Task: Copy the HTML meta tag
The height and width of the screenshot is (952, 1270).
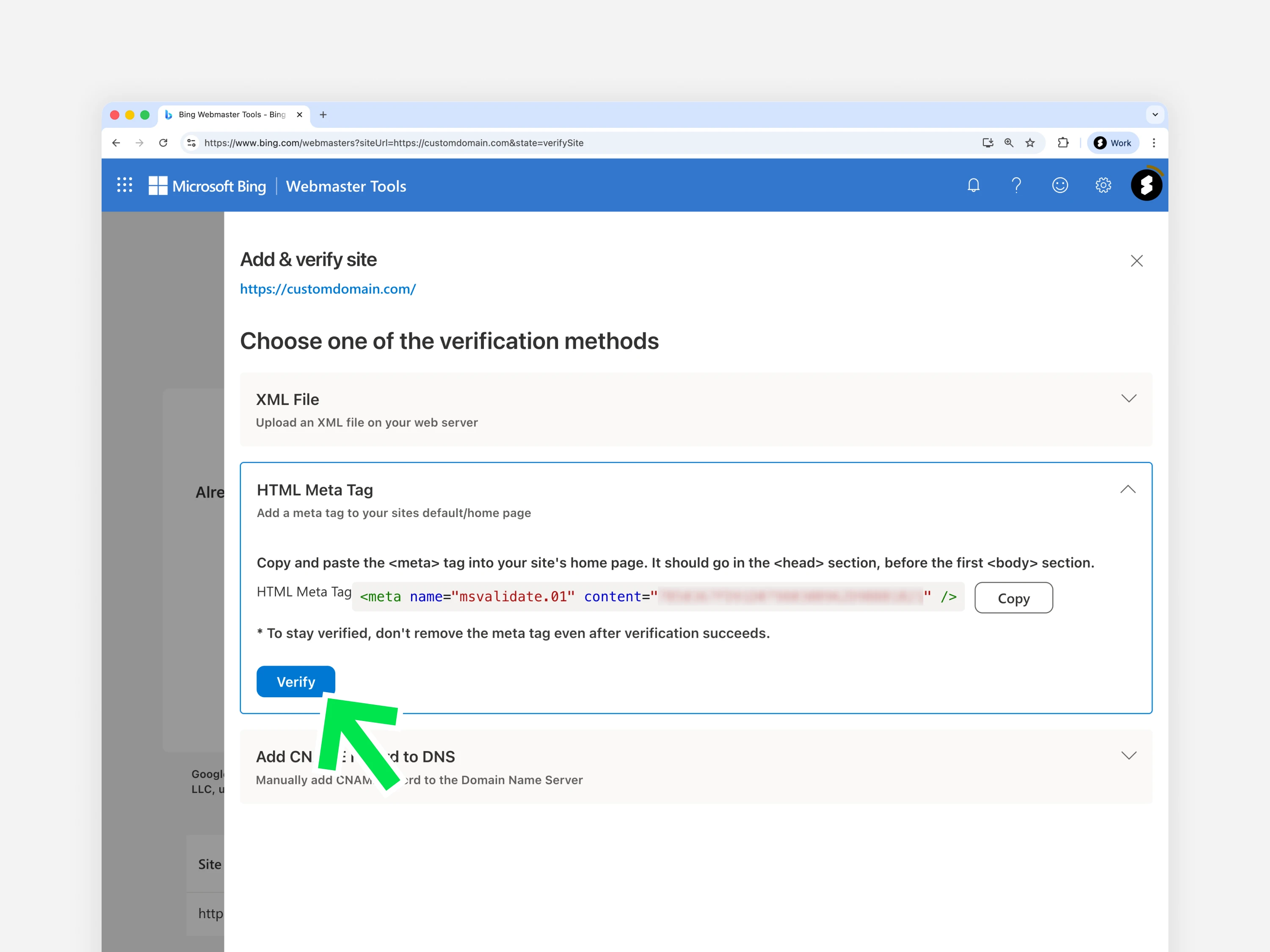Action: coord(1013,598)
